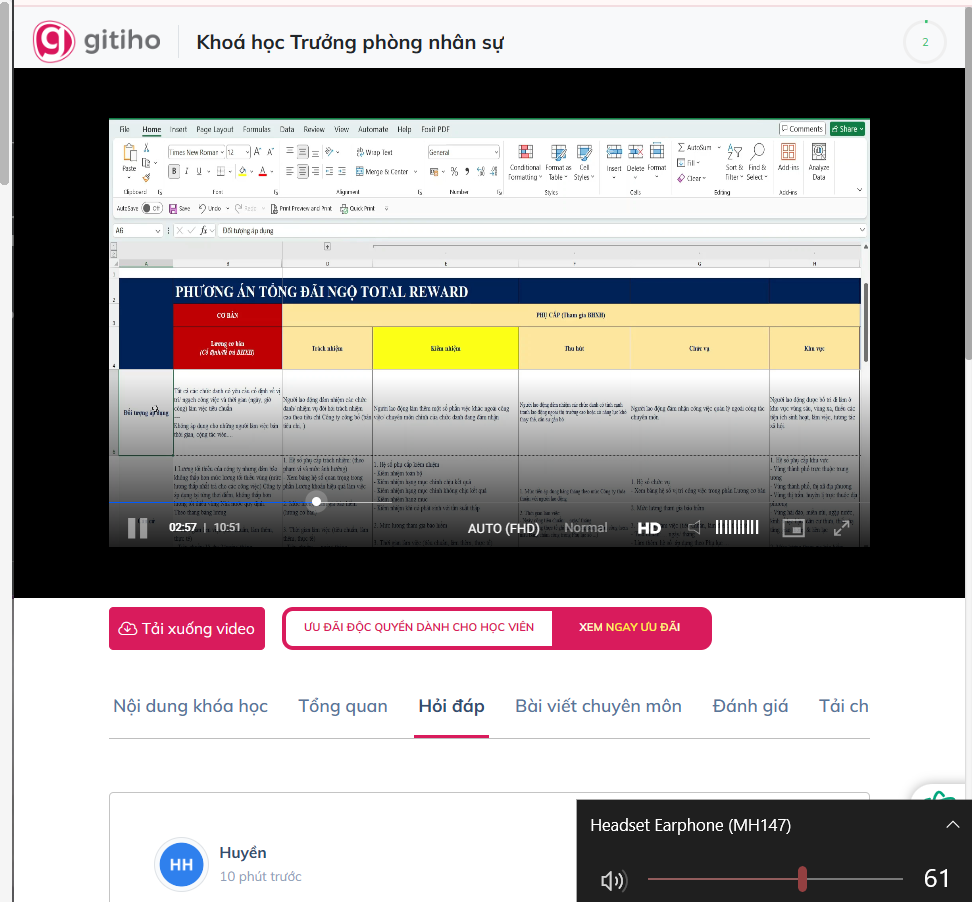Click the Fill Color bucket icon in Excel

(x=242, y=171)
